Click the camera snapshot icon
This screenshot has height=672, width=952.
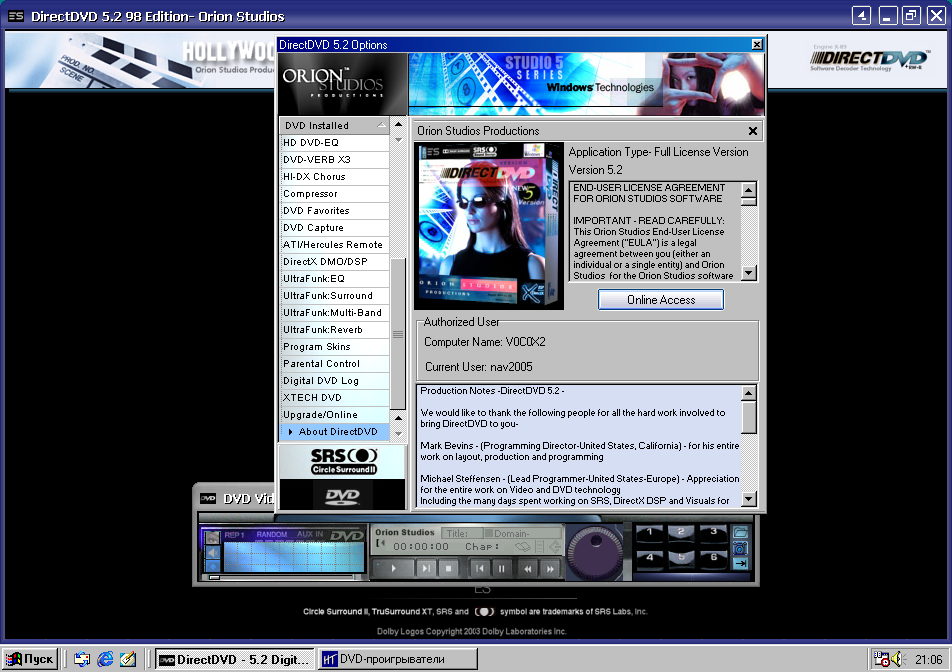tap(740, 549)
